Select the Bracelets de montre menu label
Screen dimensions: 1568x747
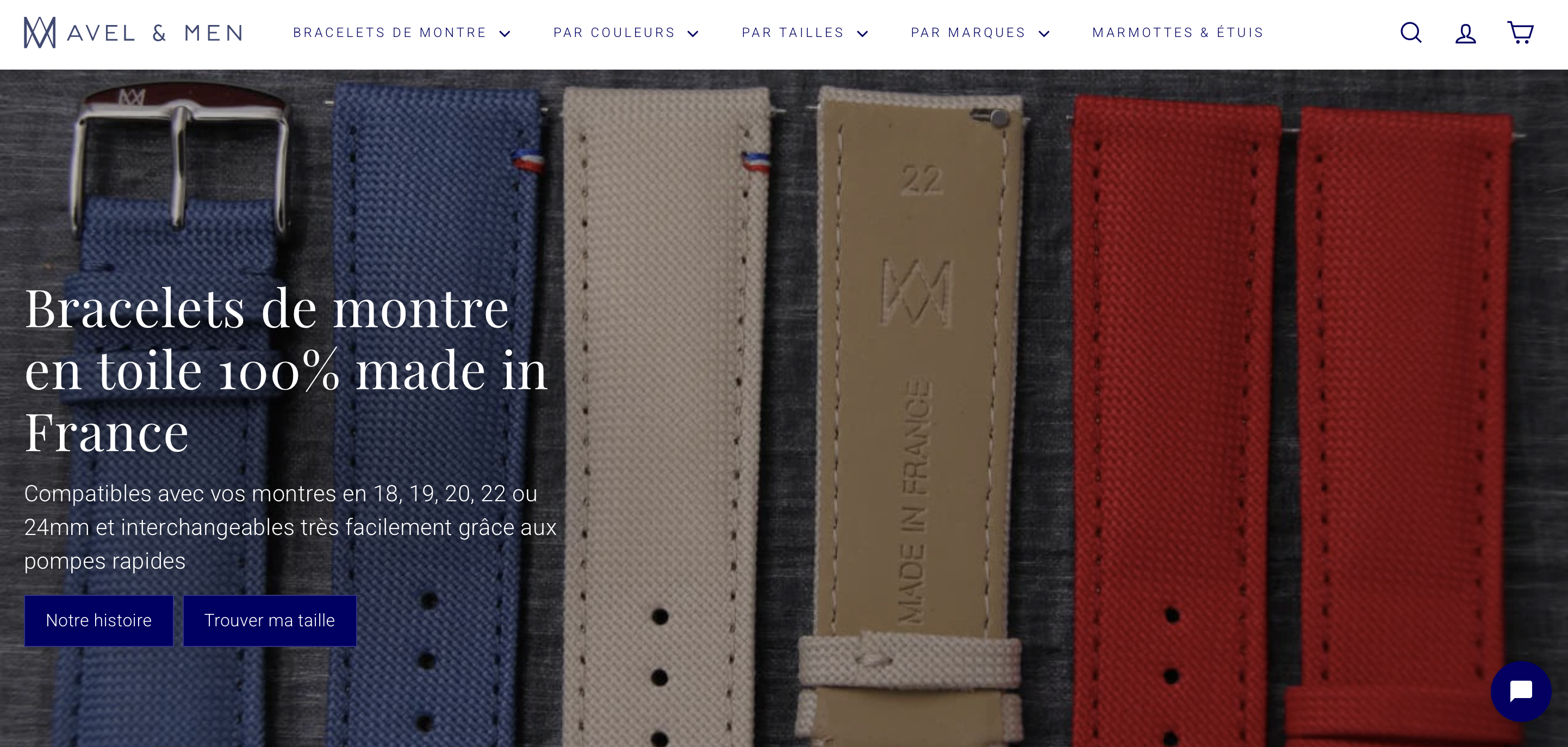tap(390, 32)
